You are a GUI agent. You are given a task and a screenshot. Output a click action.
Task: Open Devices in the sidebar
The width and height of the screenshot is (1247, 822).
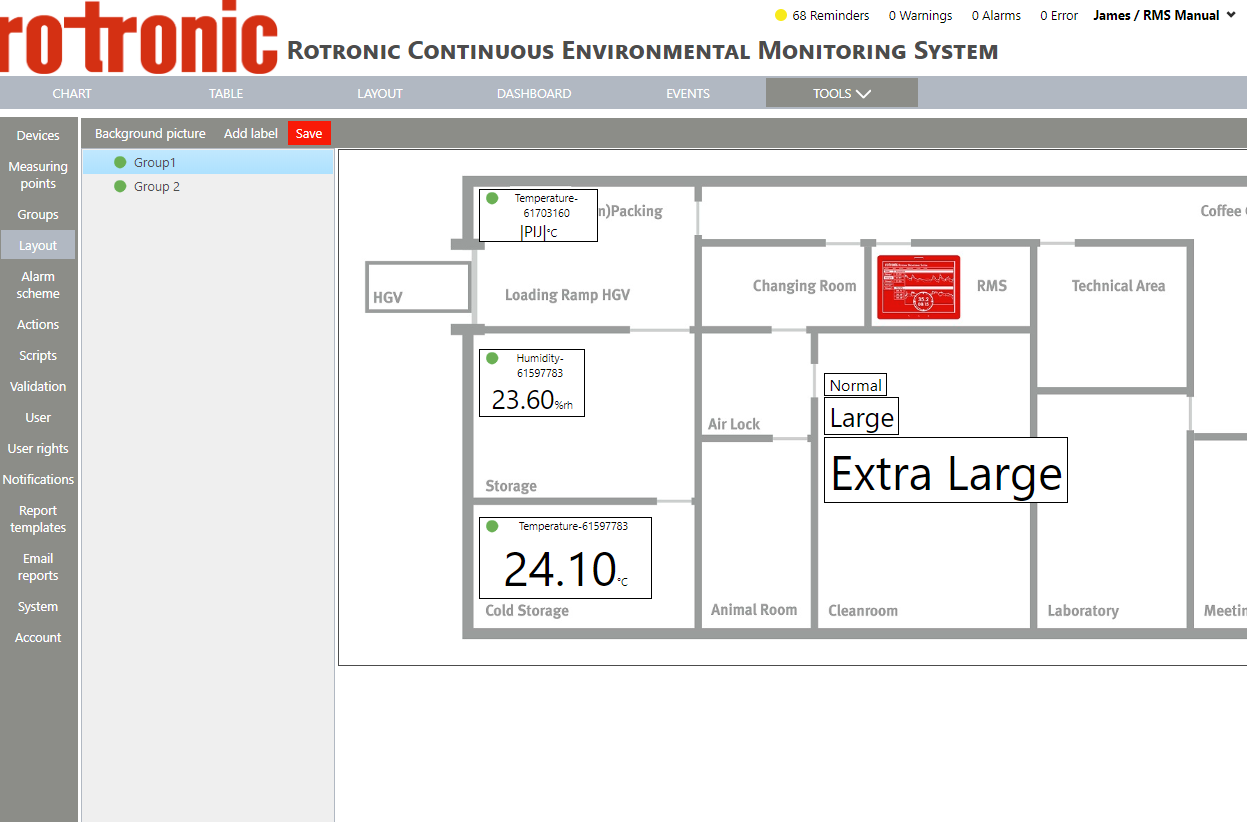pos(38,135)
